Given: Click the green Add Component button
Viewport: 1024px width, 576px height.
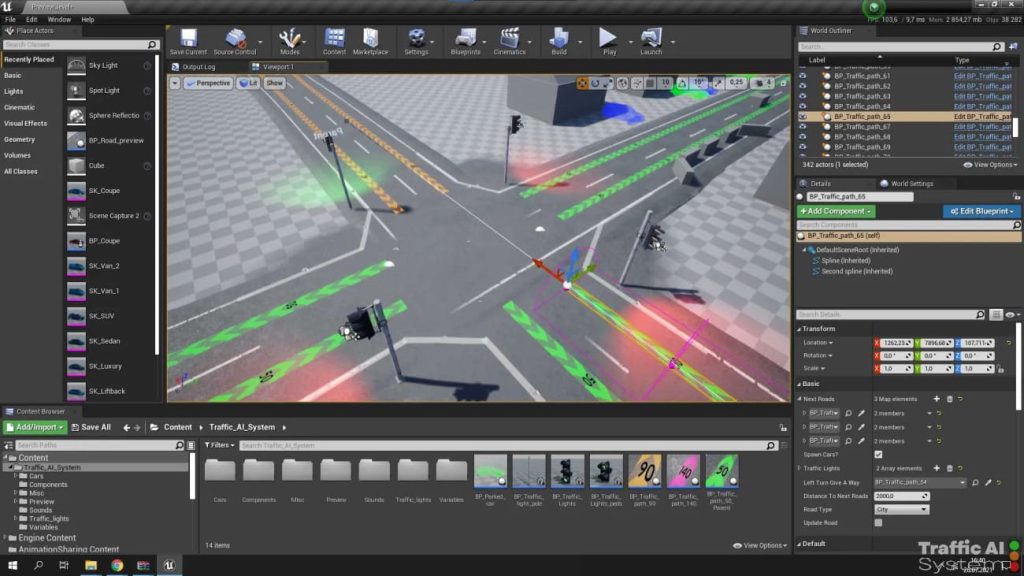Looking at the screenshot, I should click(x=836, y=211).
